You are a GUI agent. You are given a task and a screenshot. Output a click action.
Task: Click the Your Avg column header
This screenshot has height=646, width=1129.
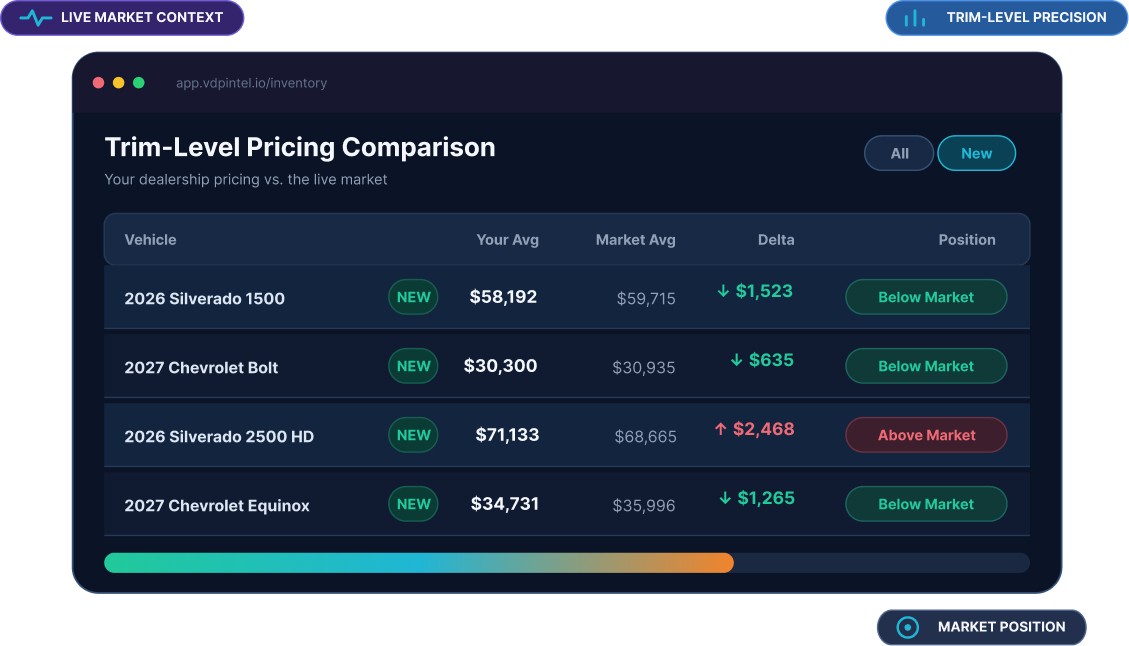pyautogui.click(x=507, y=240)
